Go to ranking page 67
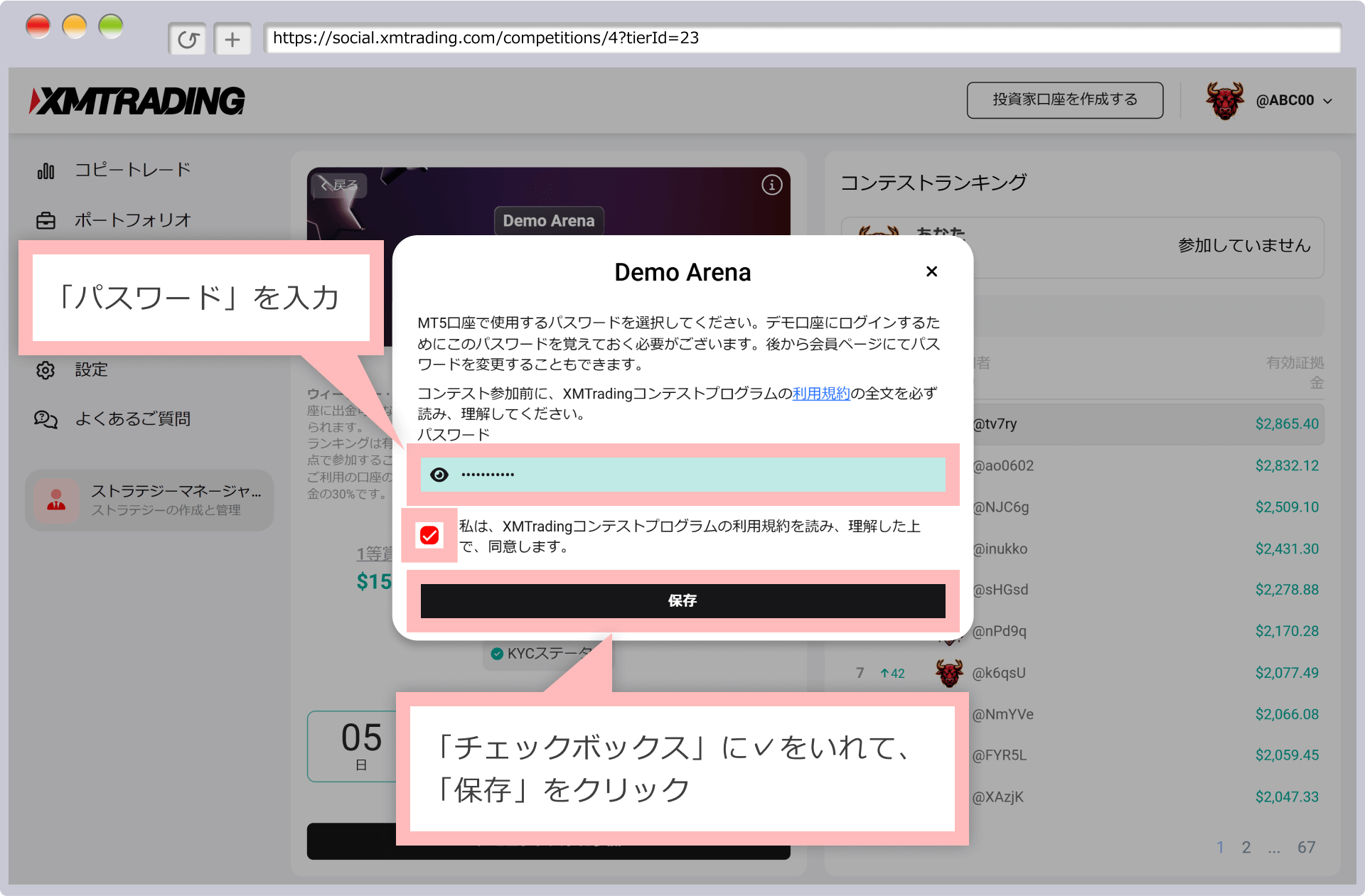1365x896 pixels. 1307,847
